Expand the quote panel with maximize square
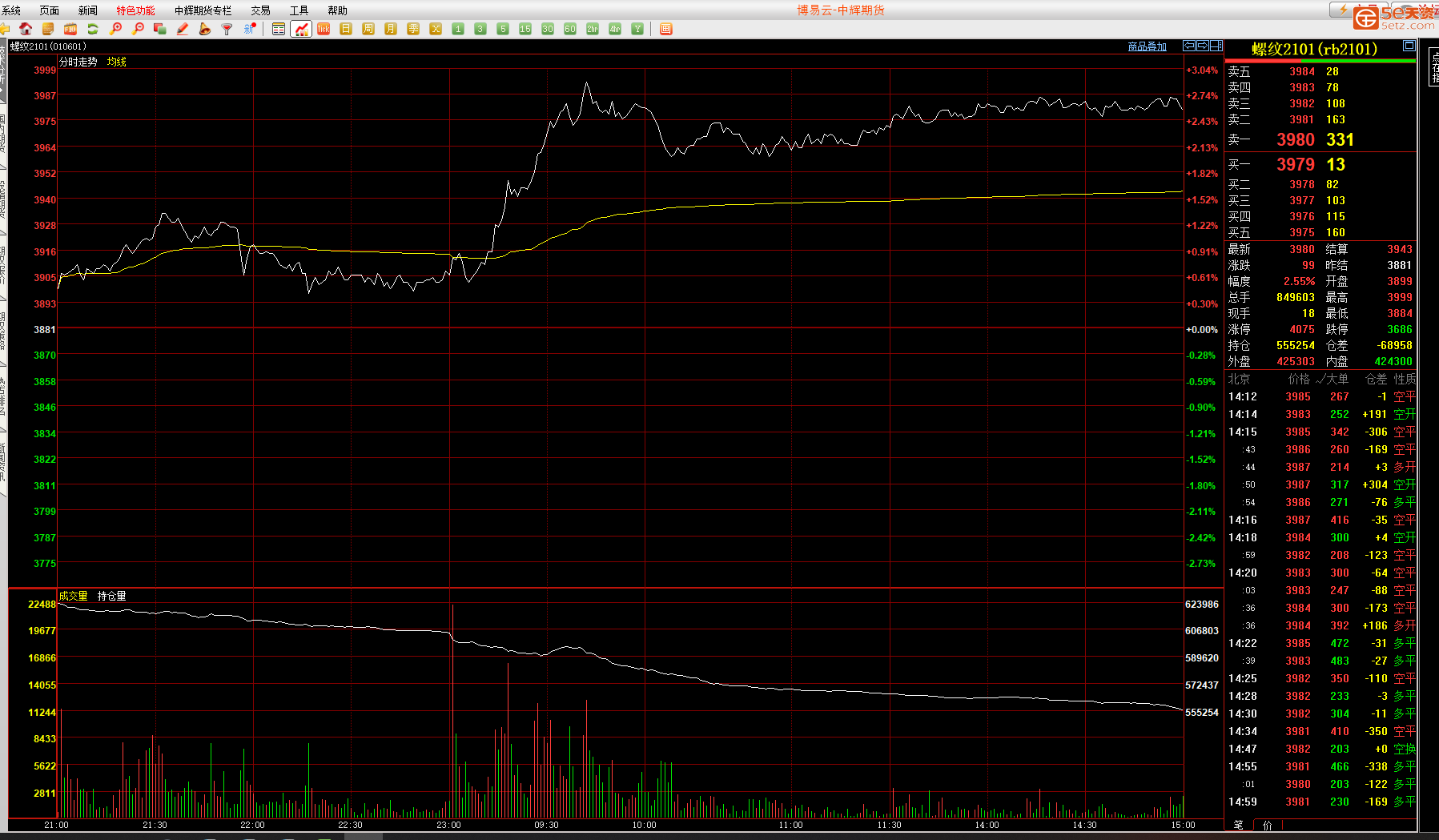Screen dimensions: 1439x840 tap(1409, 46)
